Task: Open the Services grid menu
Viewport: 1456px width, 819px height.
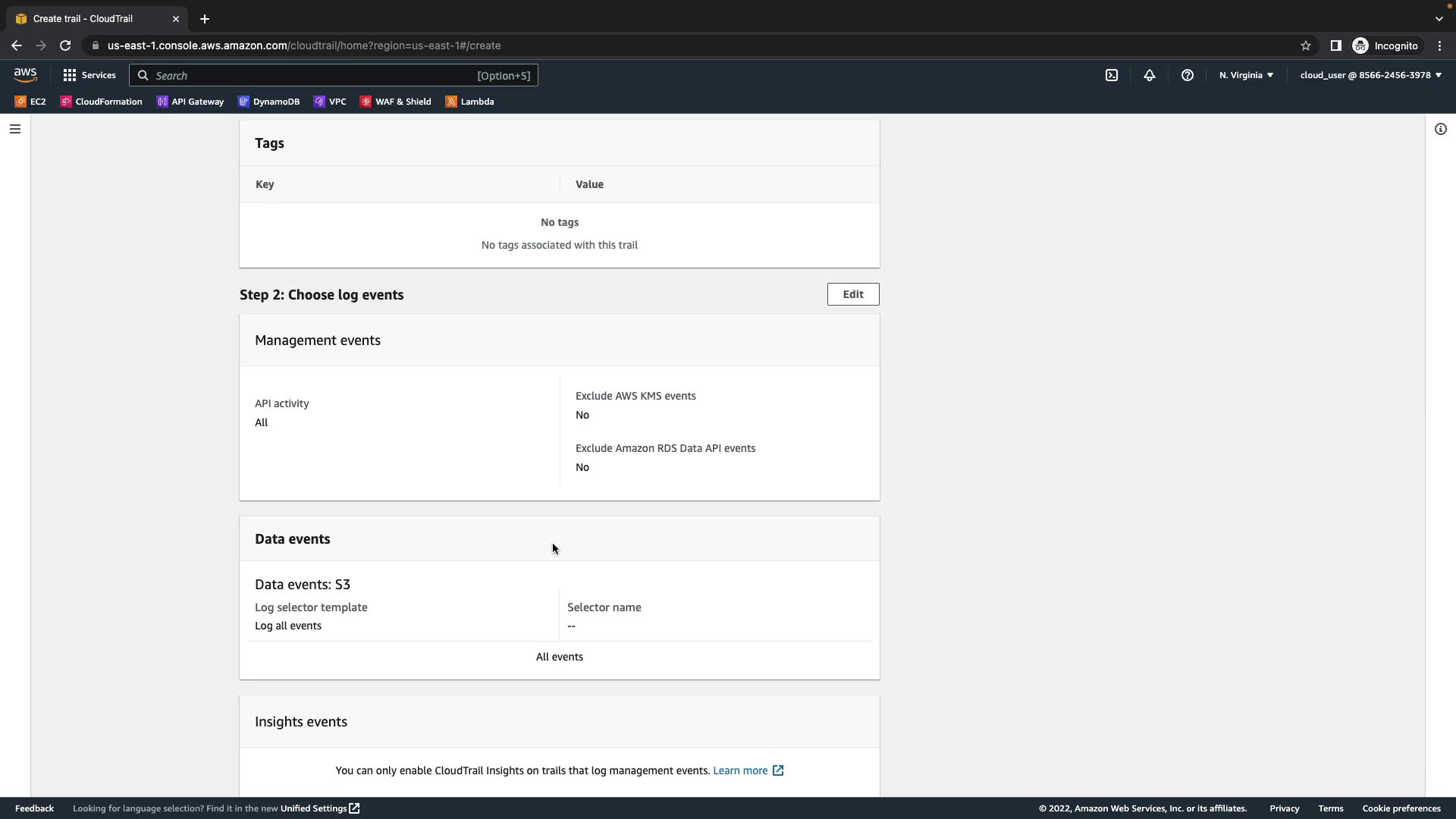Action: 89,75
